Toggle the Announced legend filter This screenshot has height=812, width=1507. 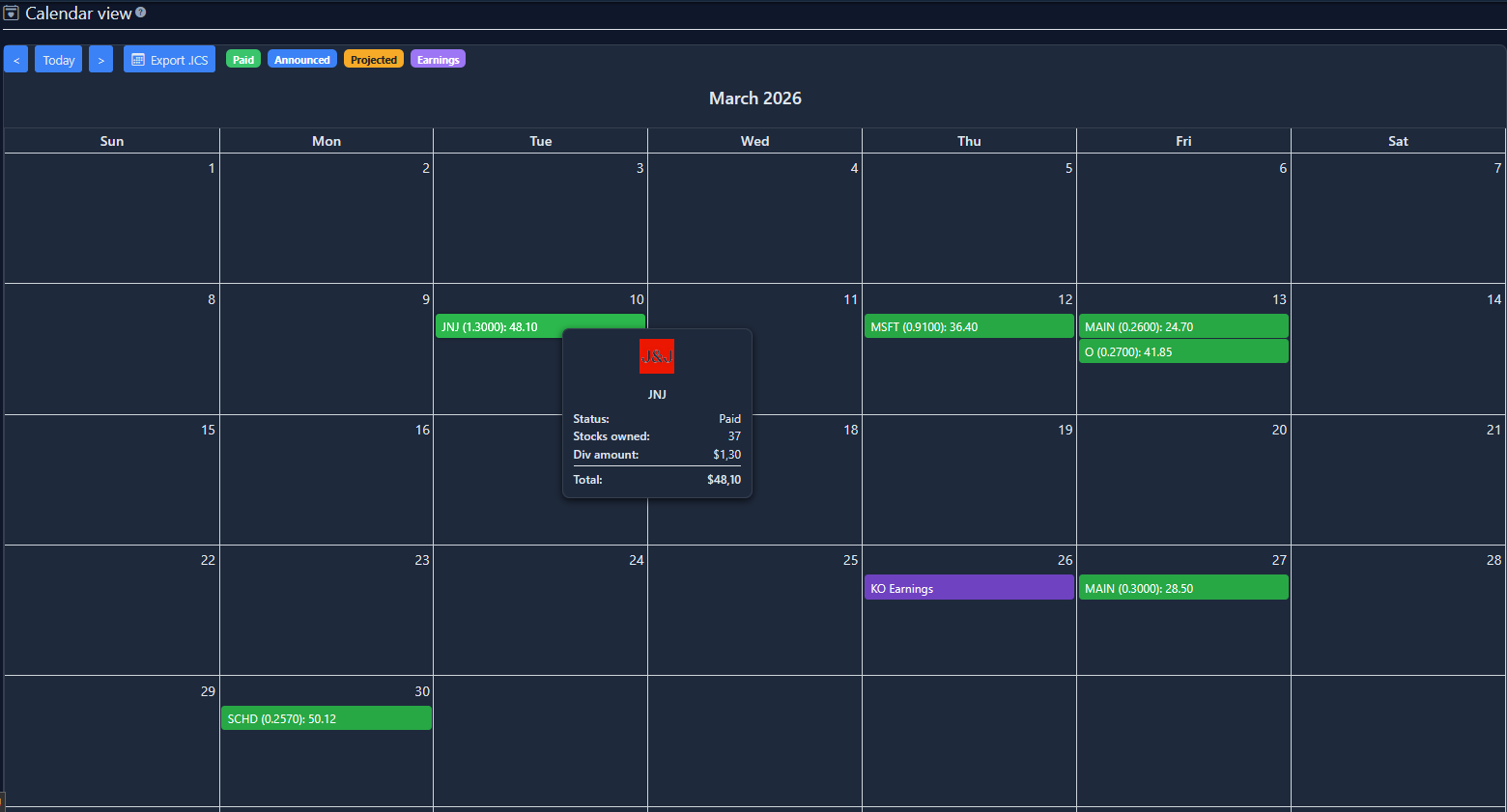click(302, 59)
